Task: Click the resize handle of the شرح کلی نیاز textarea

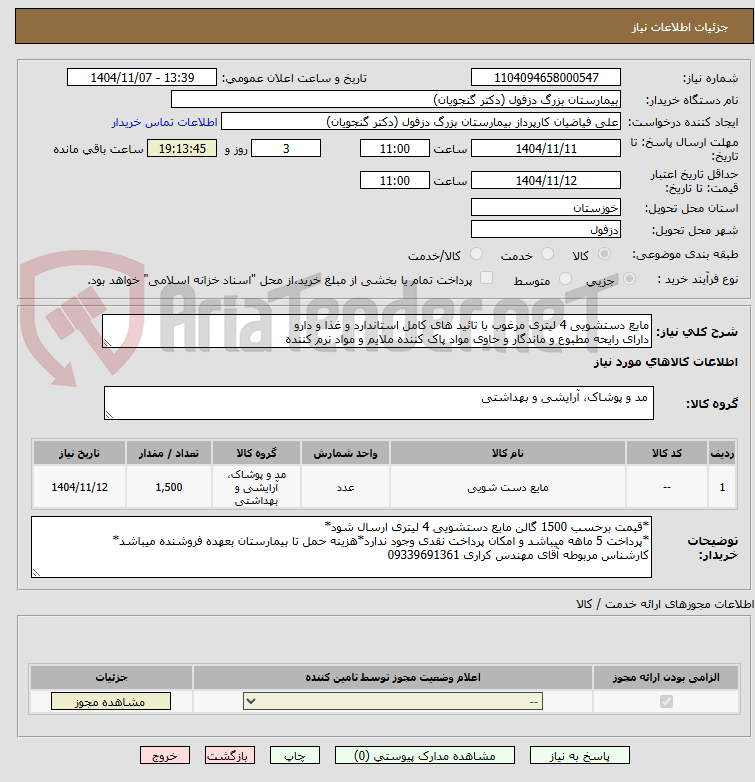Action: pos(107,343)
